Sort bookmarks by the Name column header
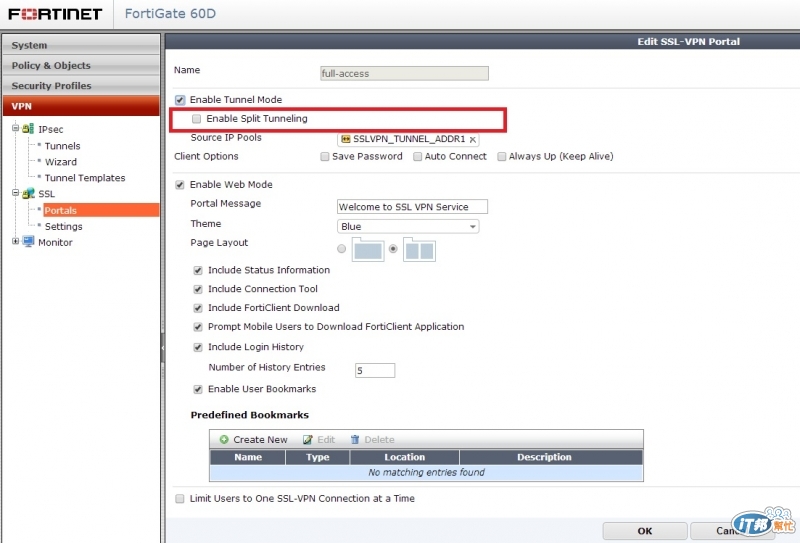 point(248,457)
